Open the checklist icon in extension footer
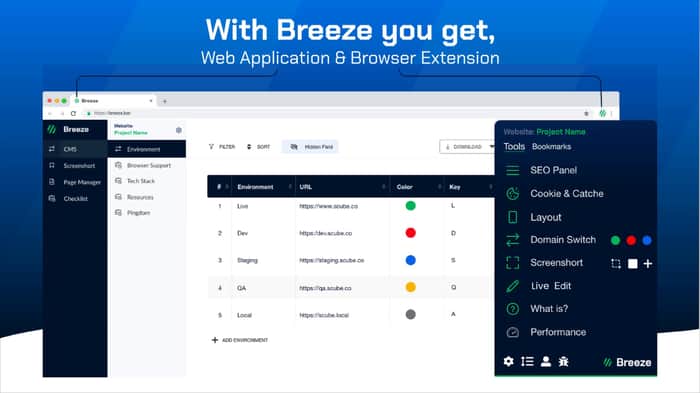Screen dimensions: 700x393 [527, 361]
